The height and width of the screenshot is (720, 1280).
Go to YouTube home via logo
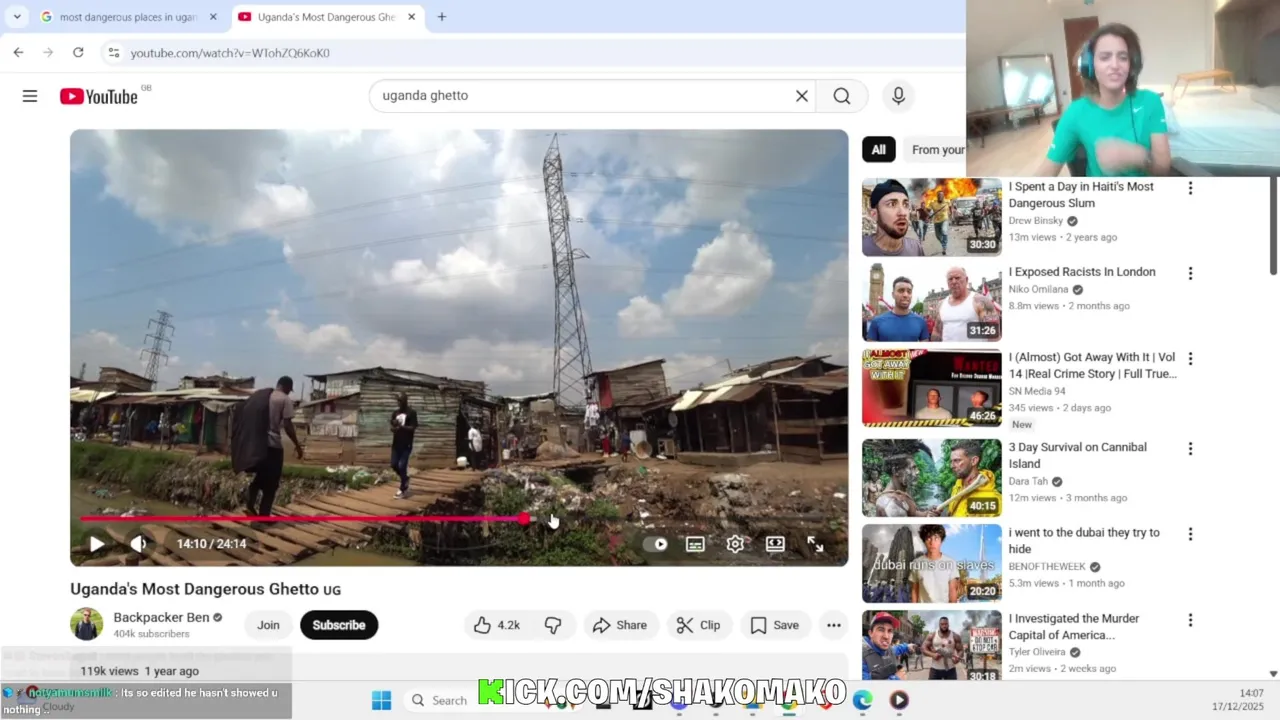tap(98, 96)
